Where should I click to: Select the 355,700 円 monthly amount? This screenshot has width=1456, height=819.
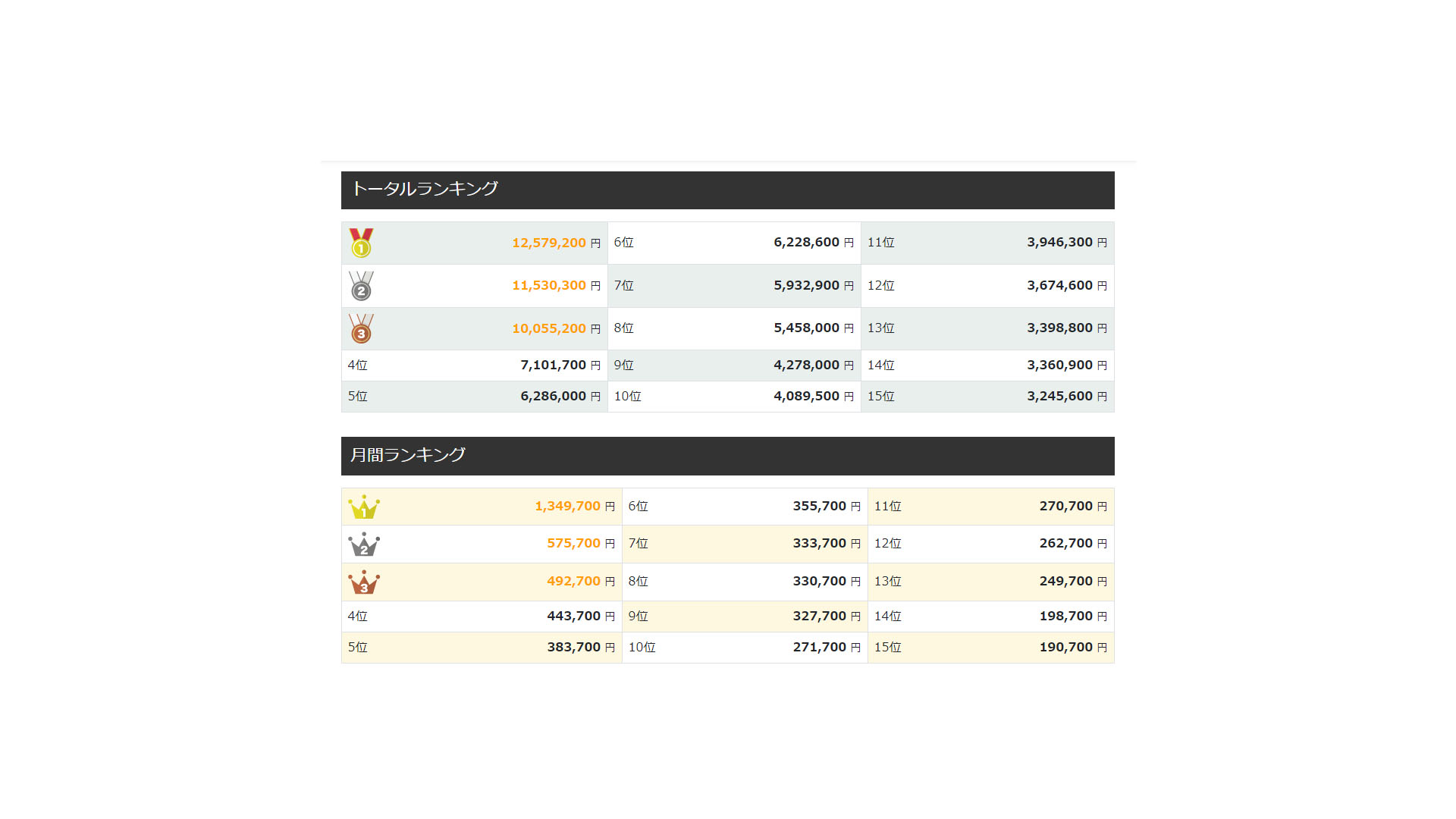click(826, 507)
